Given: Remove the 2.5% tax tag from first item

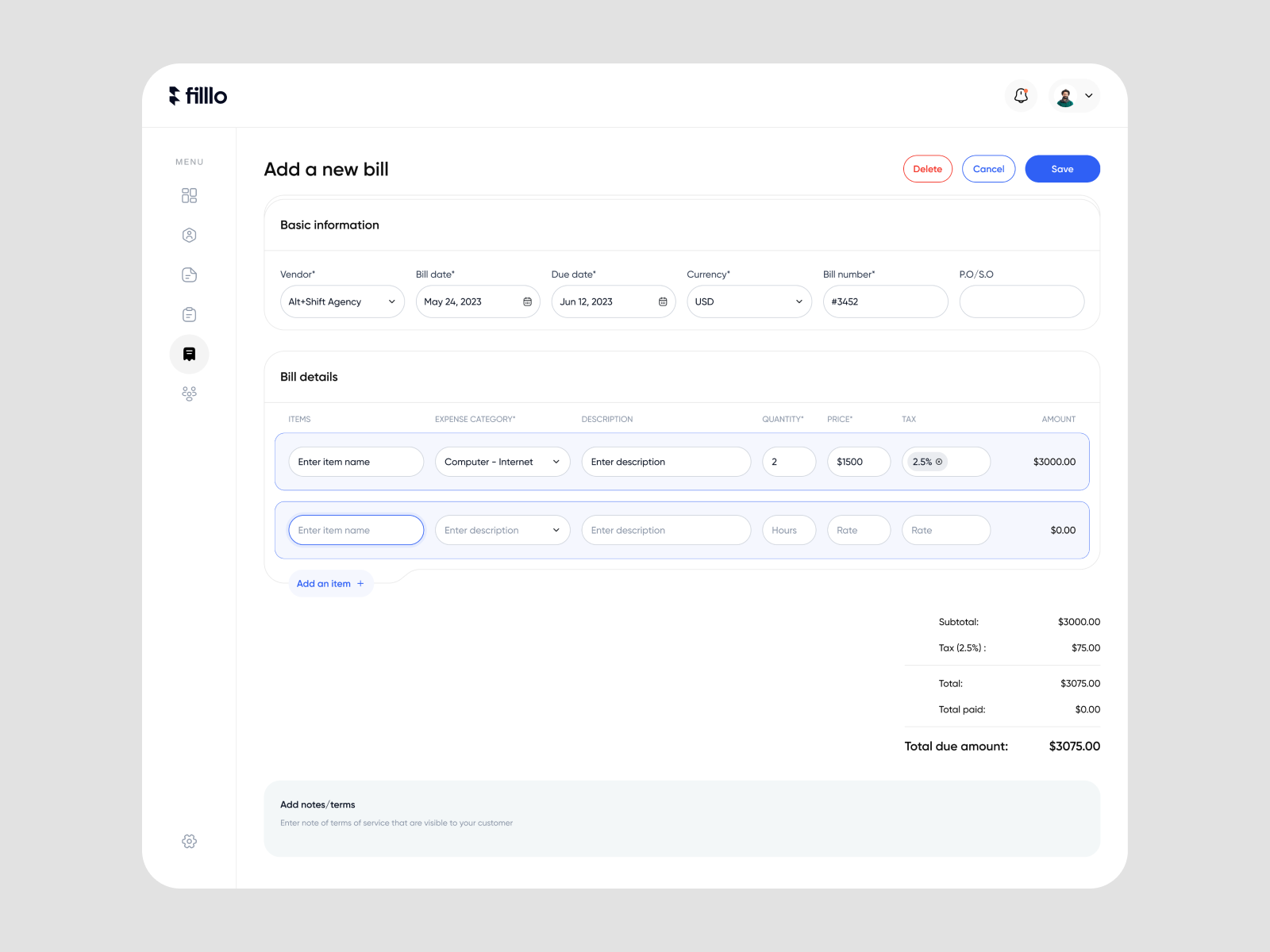Looking at the screenshot, I should click(x=939, y=461).
